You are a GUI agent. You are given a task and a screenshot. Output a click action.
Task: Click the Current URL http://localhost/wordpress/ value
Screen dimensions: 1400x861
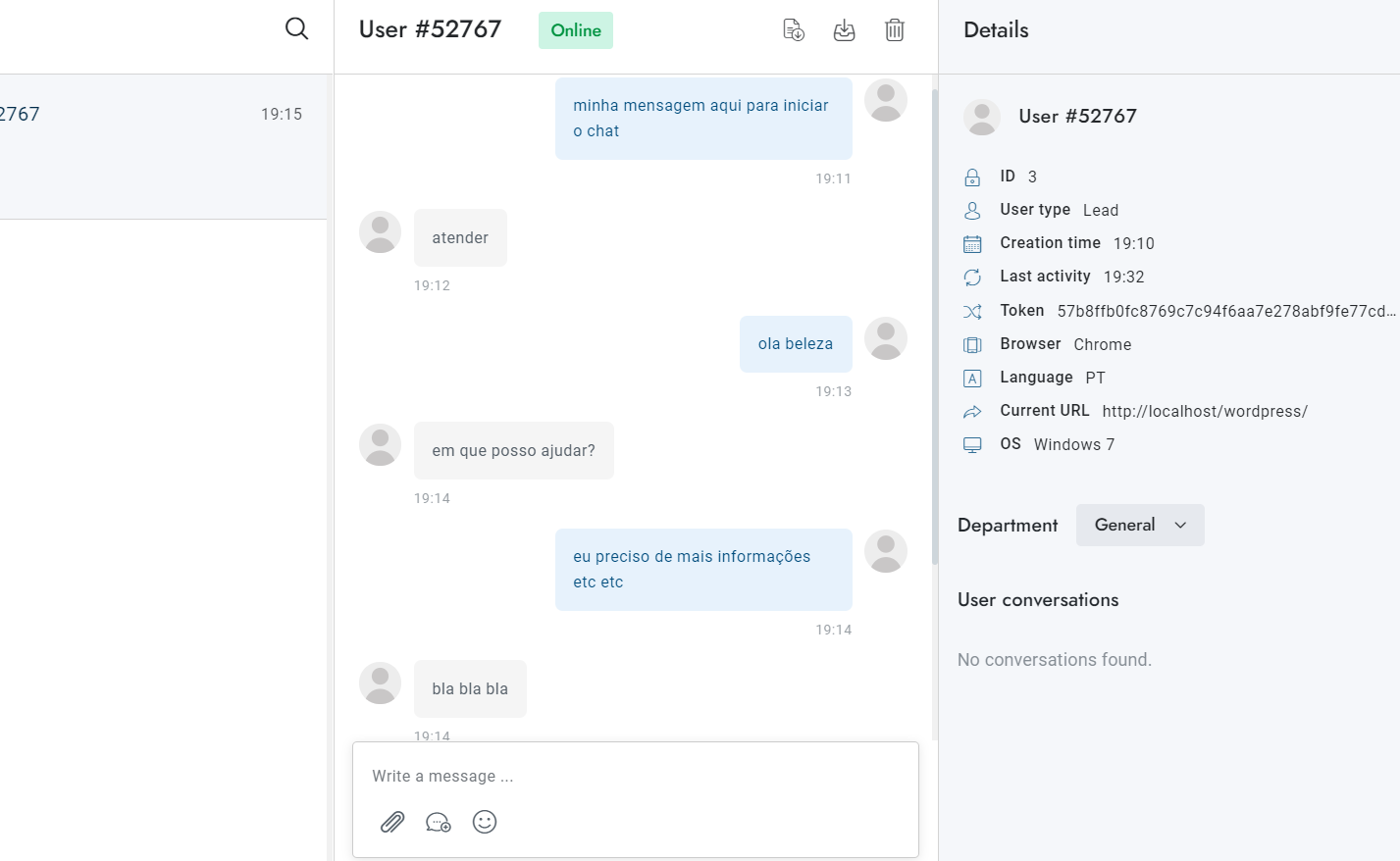pos(1205,412)
